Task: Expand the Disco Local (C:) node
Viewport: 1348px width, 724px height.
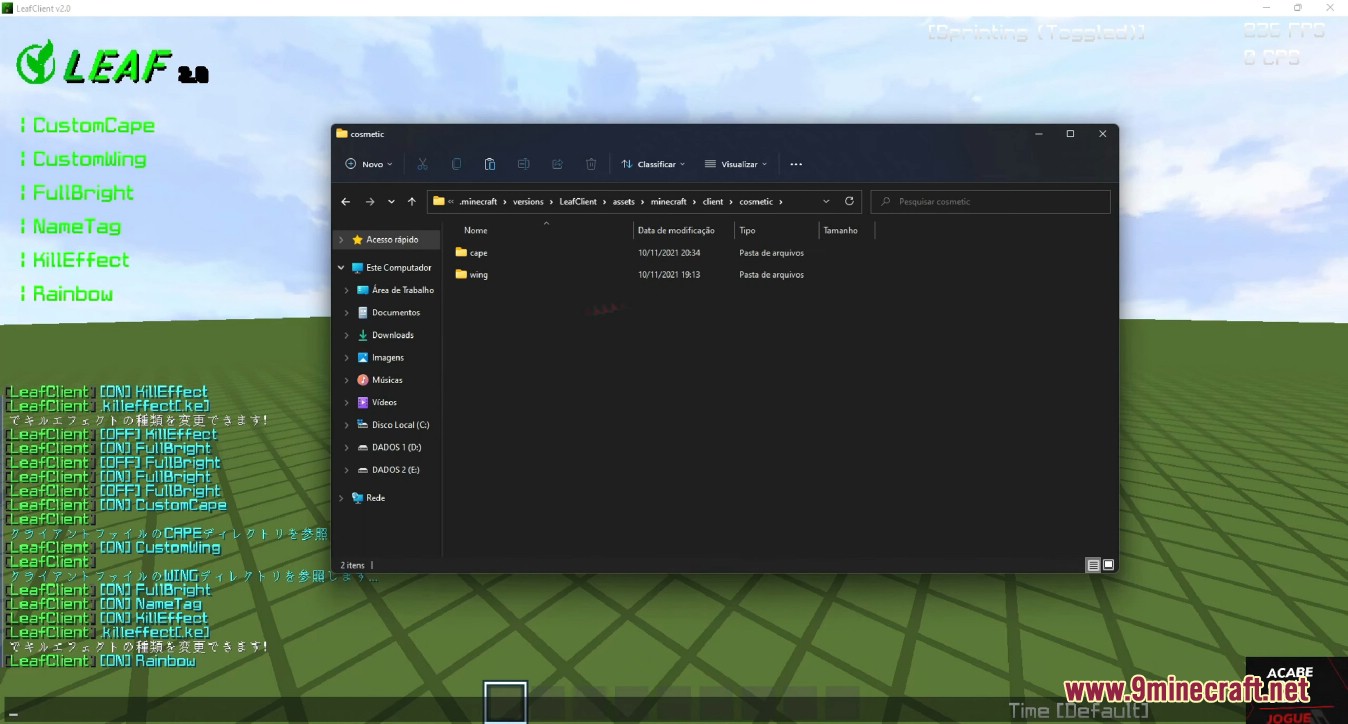Action: (347, 425)
